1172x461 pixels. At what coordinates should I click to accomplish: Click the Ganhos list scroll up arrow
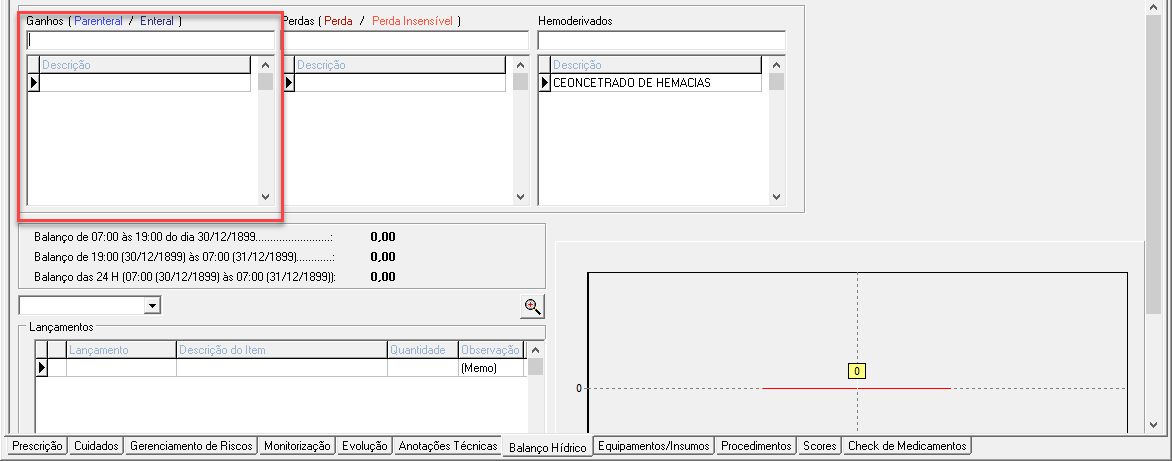[x=265, y=64]
